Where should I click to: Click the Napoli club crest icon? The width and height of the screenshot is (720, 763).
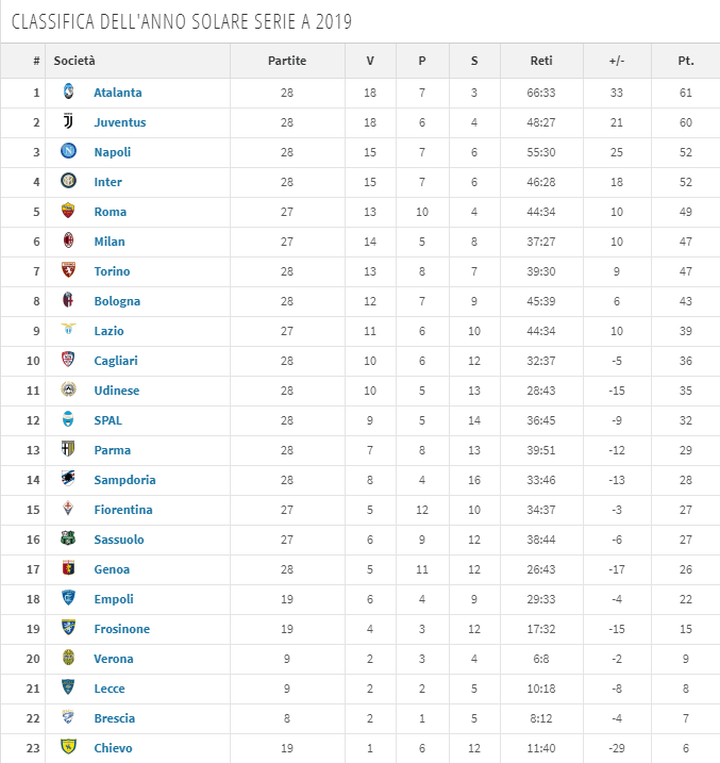click(x=68, y=152)
